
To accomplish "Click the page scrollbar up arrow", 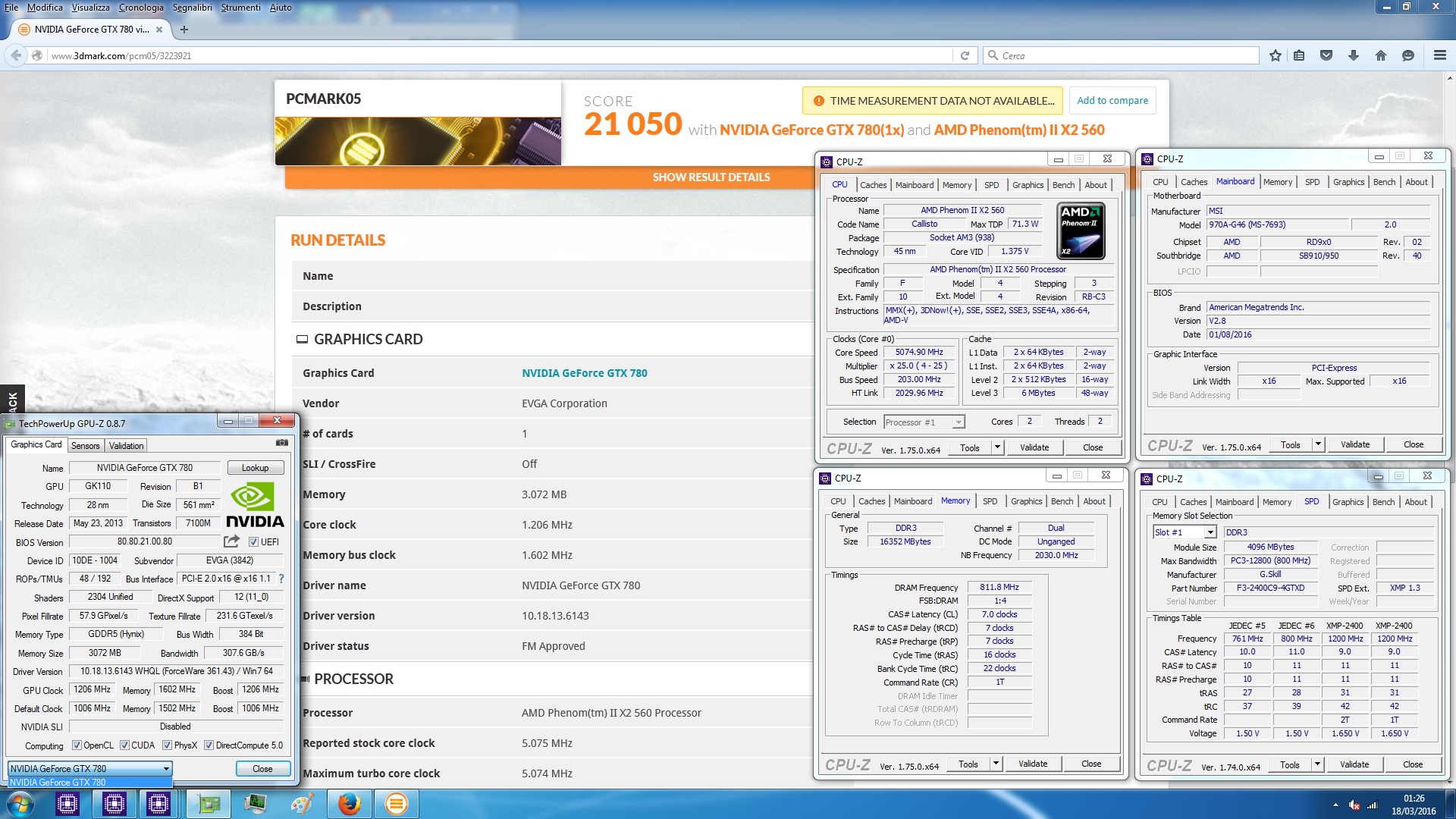I will click(x=1449, y=77).
